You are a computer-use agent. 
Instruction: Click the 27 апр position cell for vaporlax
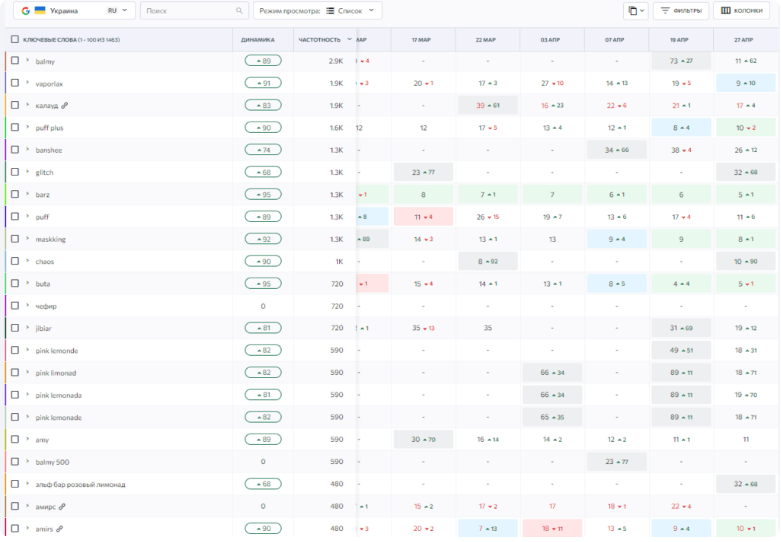click(746, 83)
